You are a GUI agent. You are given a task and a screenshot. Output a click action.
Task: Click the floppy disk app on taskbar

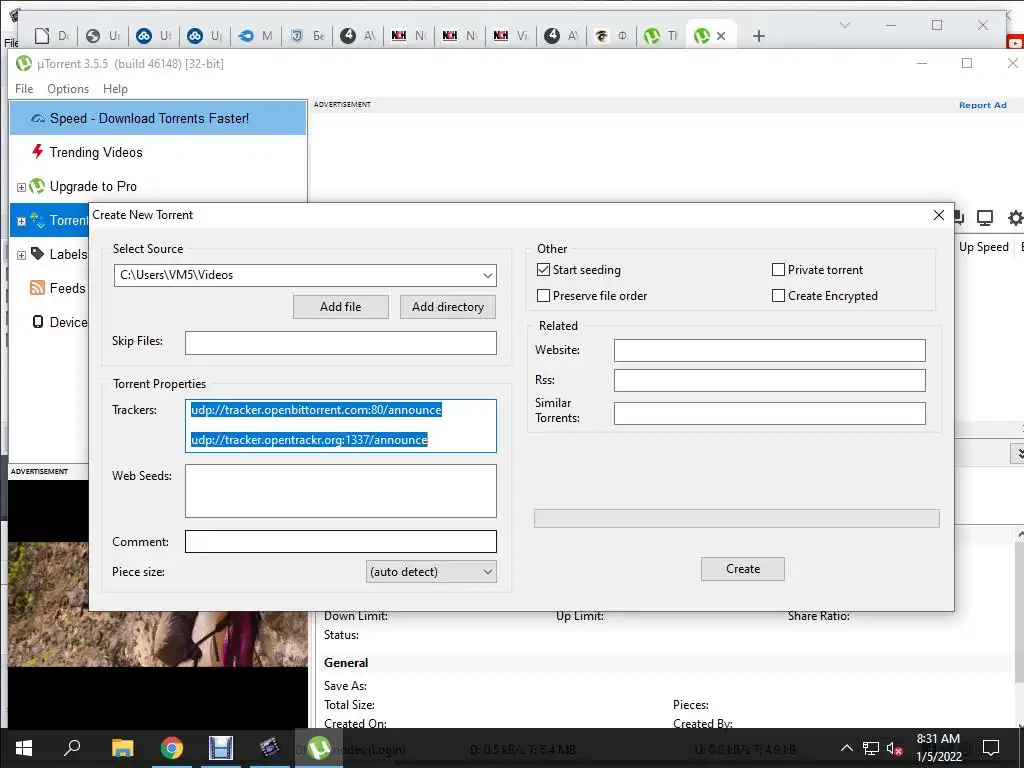tap(221, 748)
